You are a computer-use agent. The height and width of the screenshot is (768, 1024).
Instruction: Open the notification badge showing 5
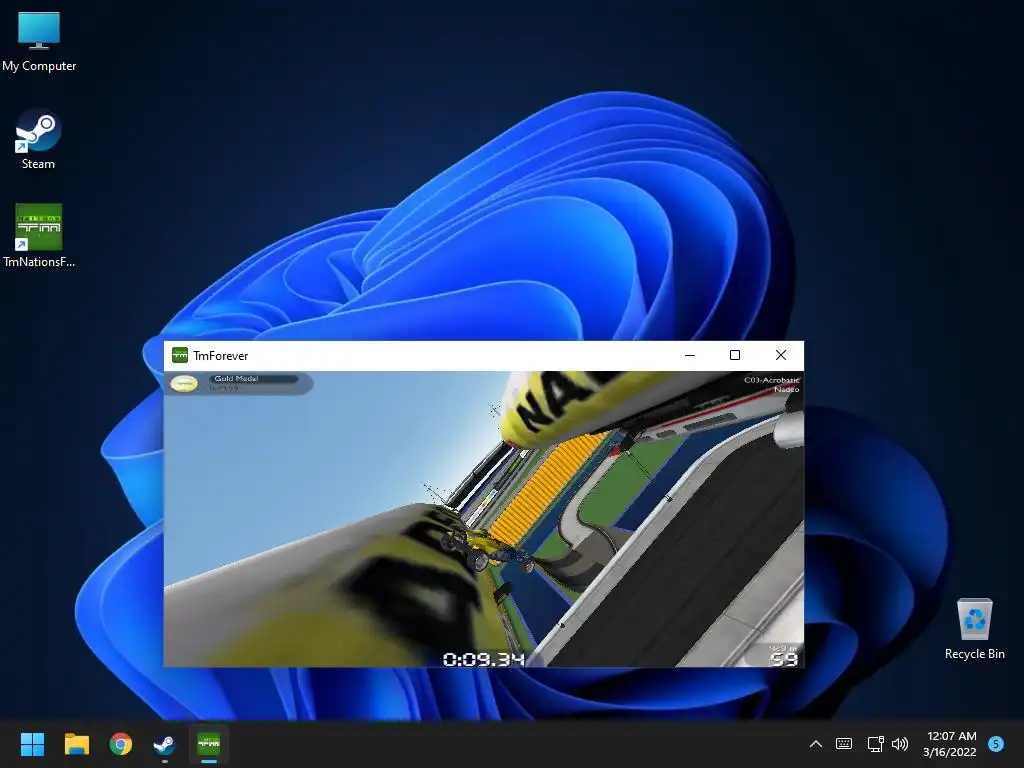(x=996, y=744)
